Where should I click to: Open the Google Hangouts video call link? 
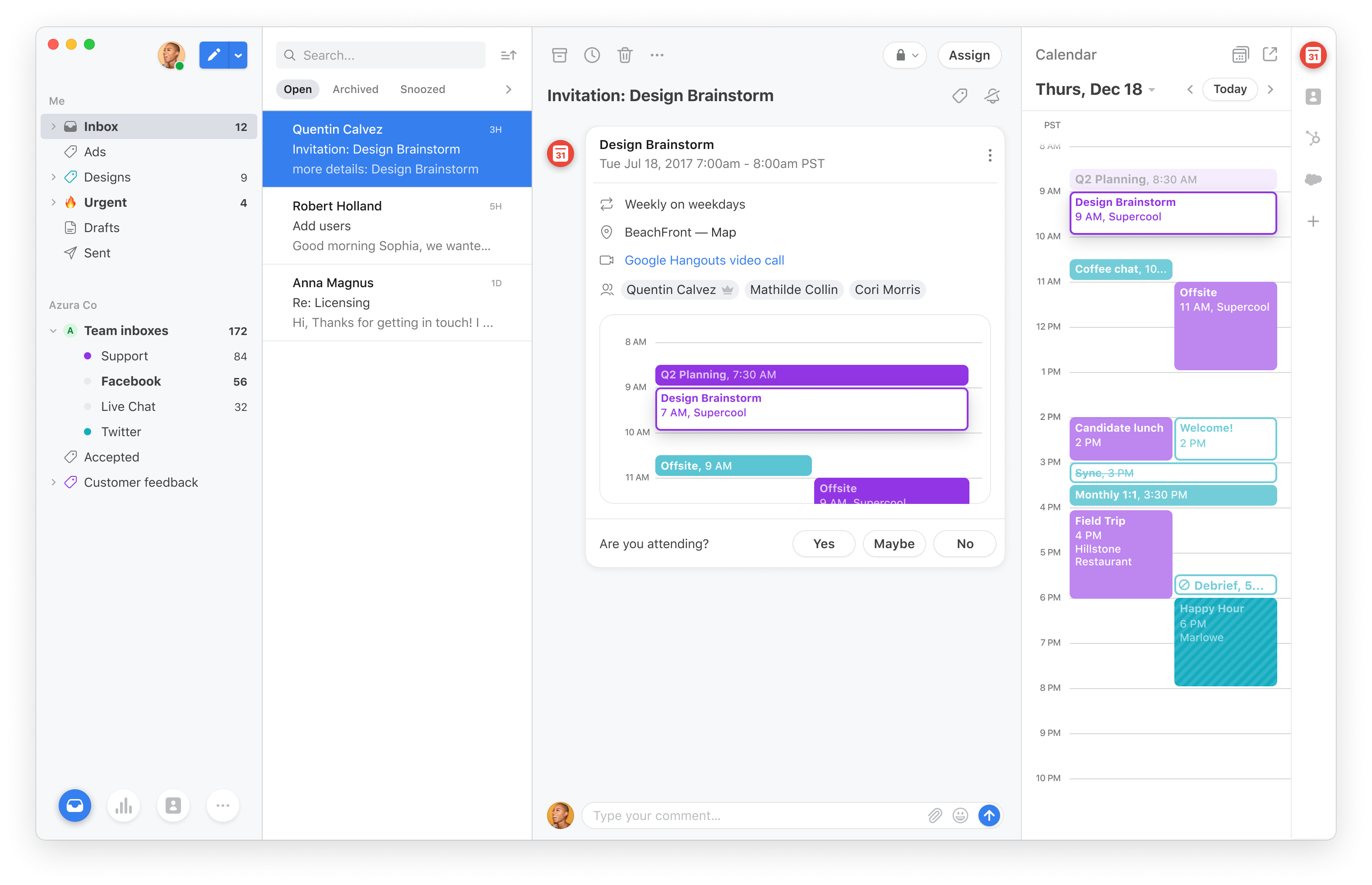tap(704, 261)
